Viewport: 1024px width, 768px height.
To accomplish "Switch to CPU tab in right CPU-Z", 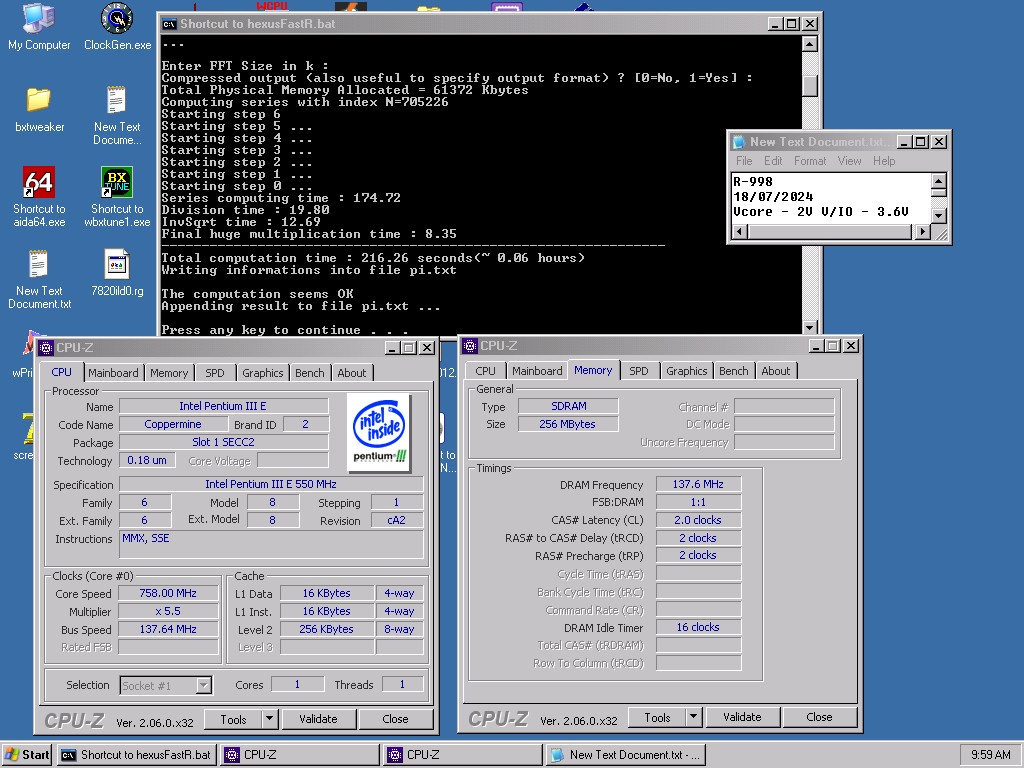I will point(485,371).
